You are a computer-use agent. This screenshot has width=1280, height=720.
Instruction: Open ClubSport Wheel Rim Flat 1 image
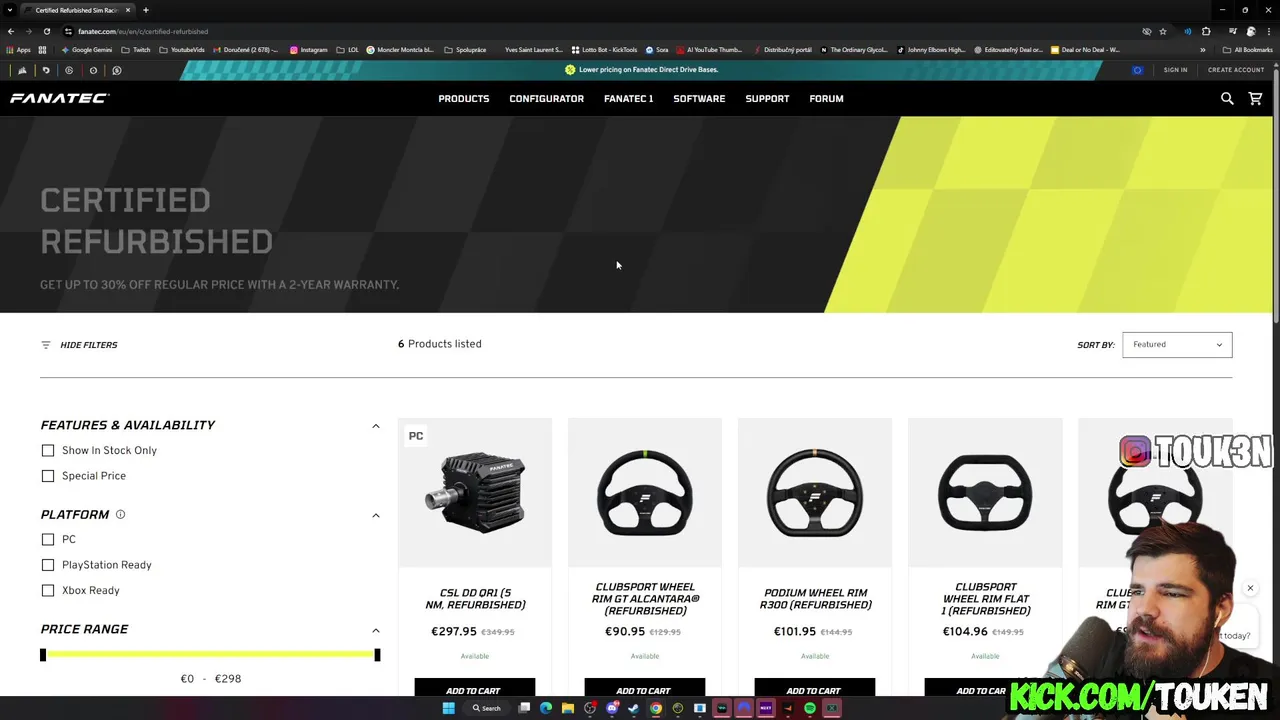[x=985, y=493]
